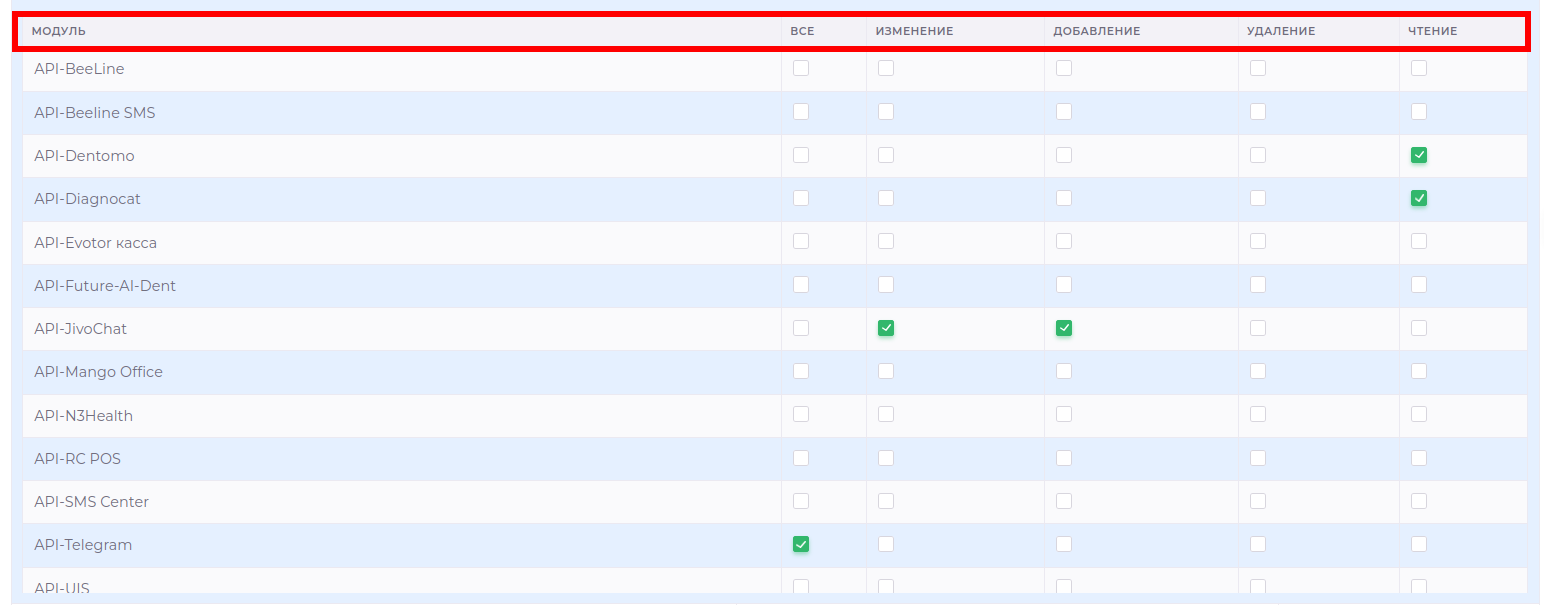1544x605 pixels.
Task: Enable ЧТЕНИЕ permission for API-UIS
Action: 1419,587
